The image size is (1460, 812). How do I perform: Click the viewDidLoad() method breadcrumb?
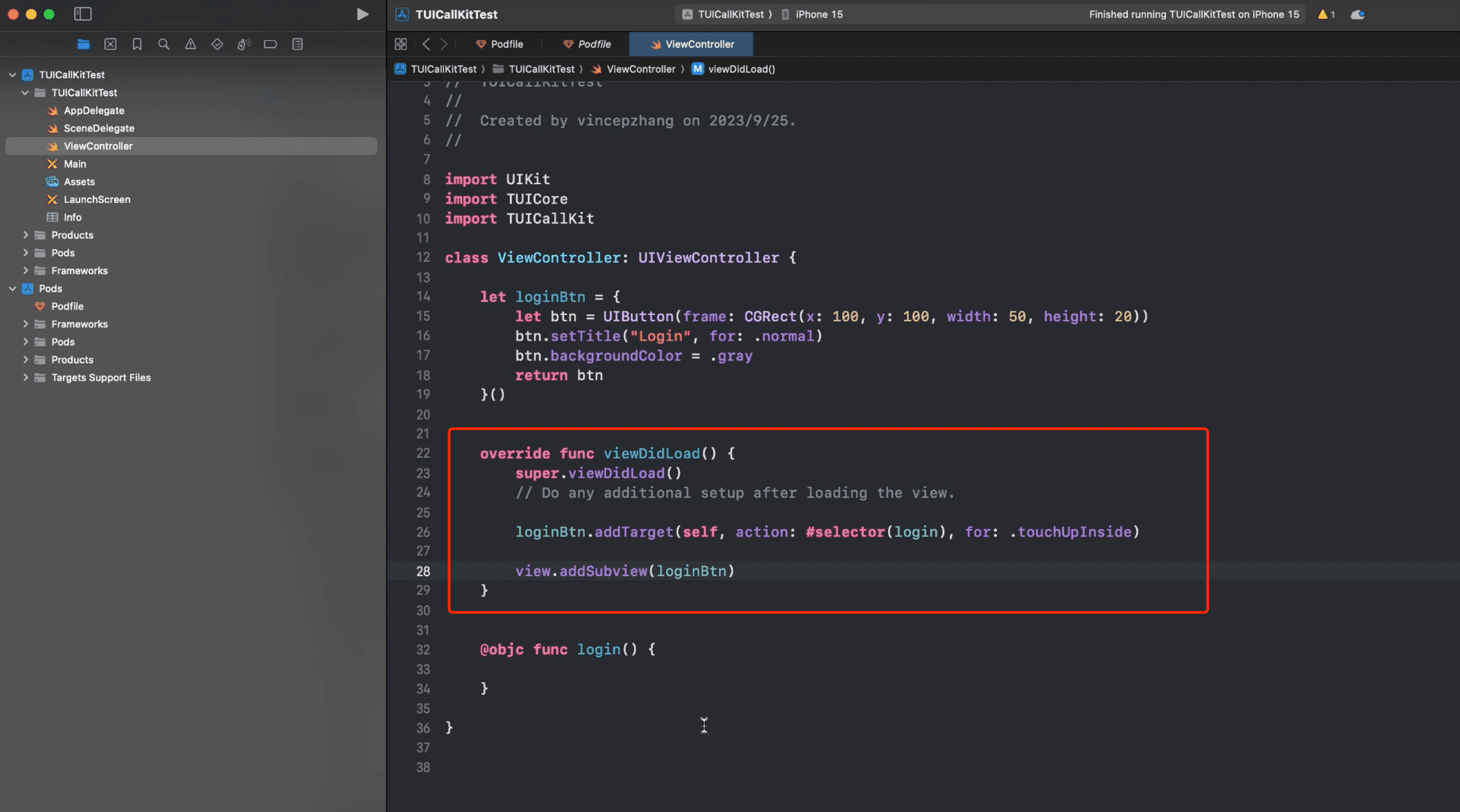(x=740, y=69)
